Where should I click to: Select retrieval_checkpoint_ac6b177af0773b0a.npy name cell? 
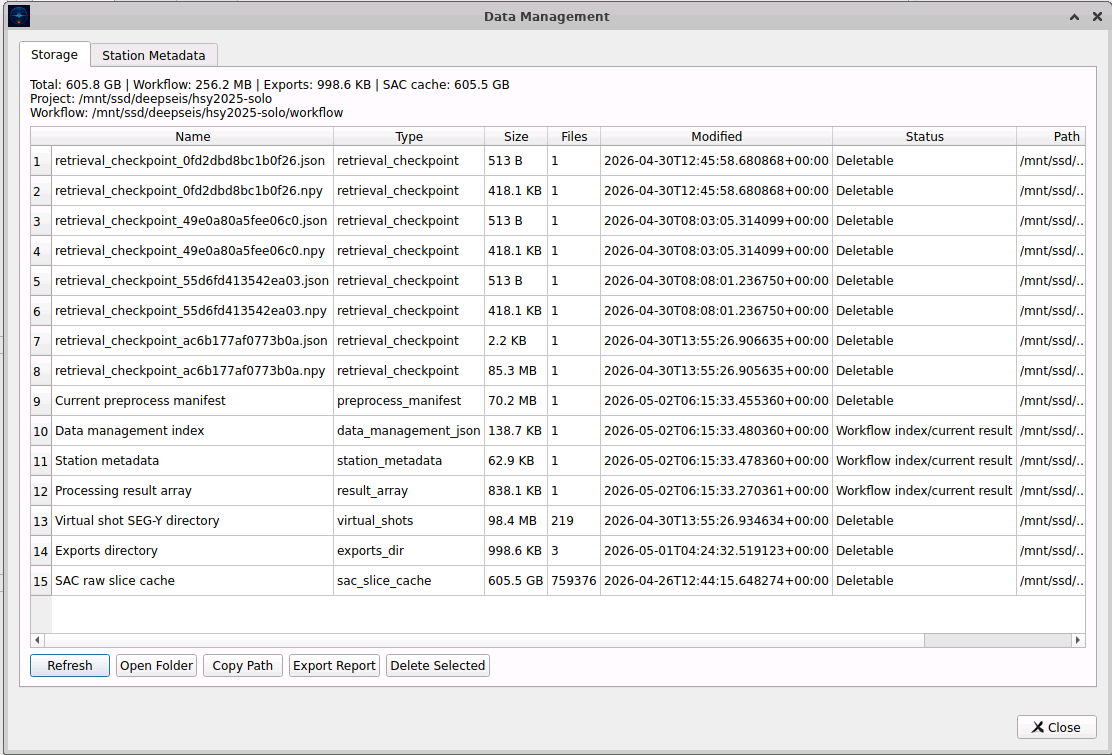192,371
